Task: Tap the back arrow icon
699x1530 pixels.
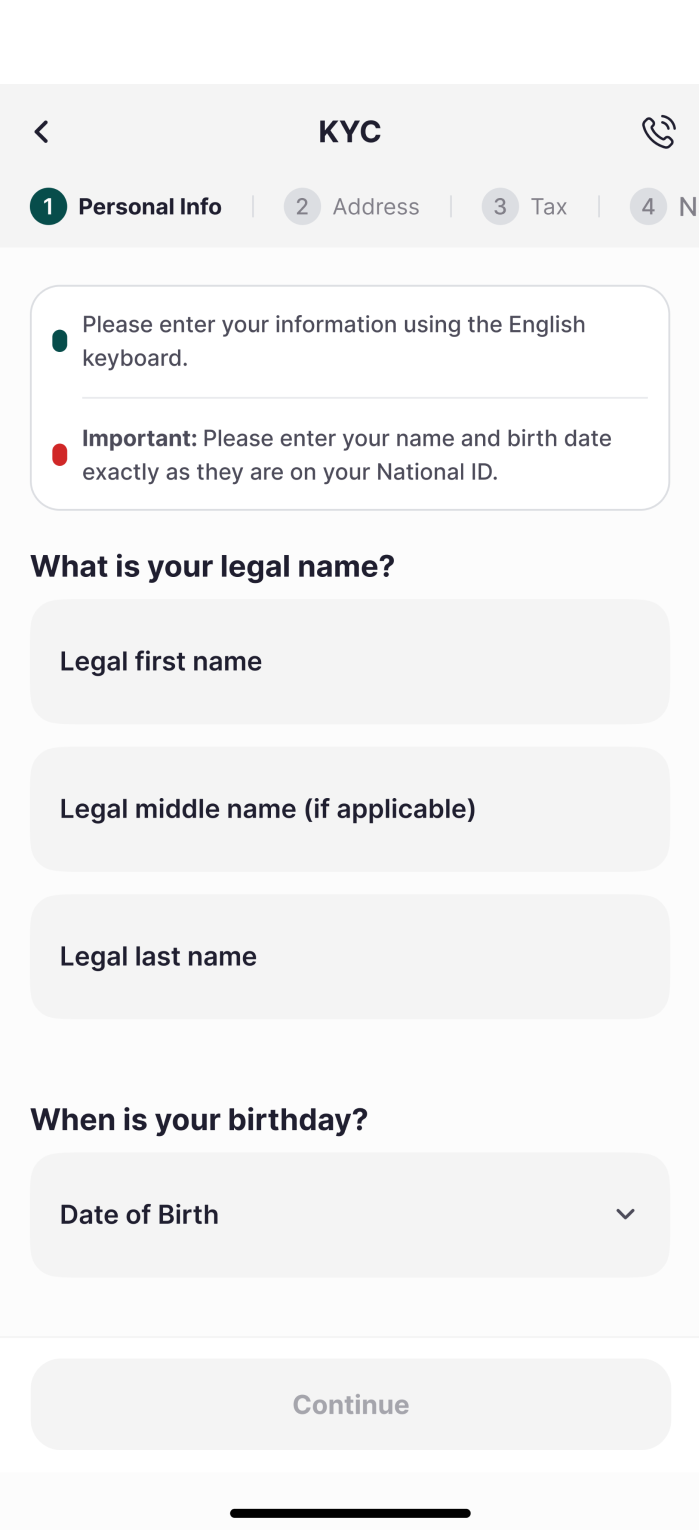Action: click(x=41, y=132)
